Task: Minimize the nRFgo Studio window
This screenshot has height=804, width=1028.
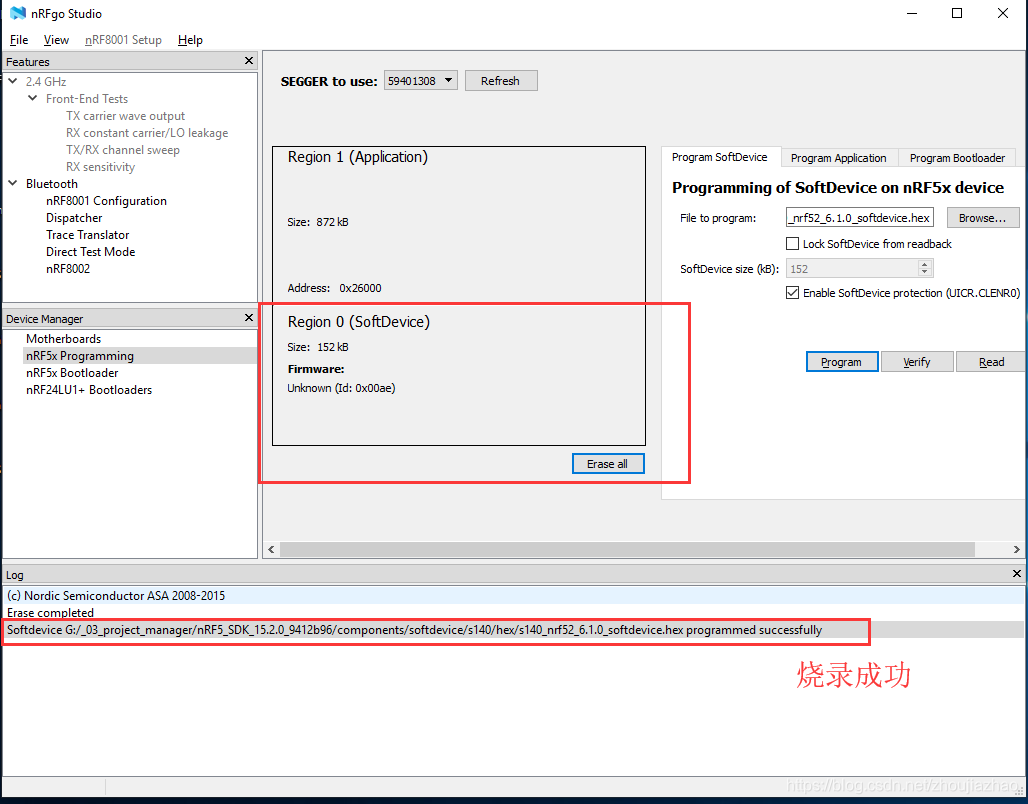Action: pyautogui.click(x=911, y=13)
